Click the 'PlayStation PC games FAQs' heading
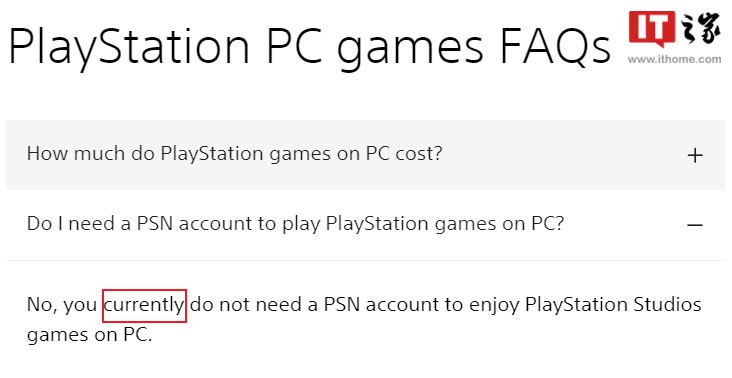Screen dimensions: 732x378 pos(310,46)
